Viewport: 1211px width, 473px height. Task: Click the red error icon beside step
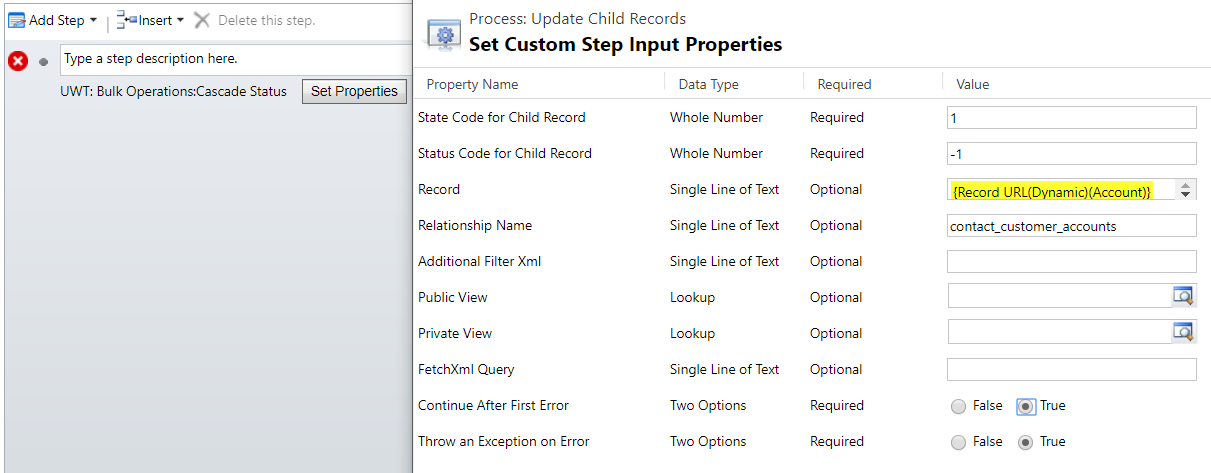point(18,61)
